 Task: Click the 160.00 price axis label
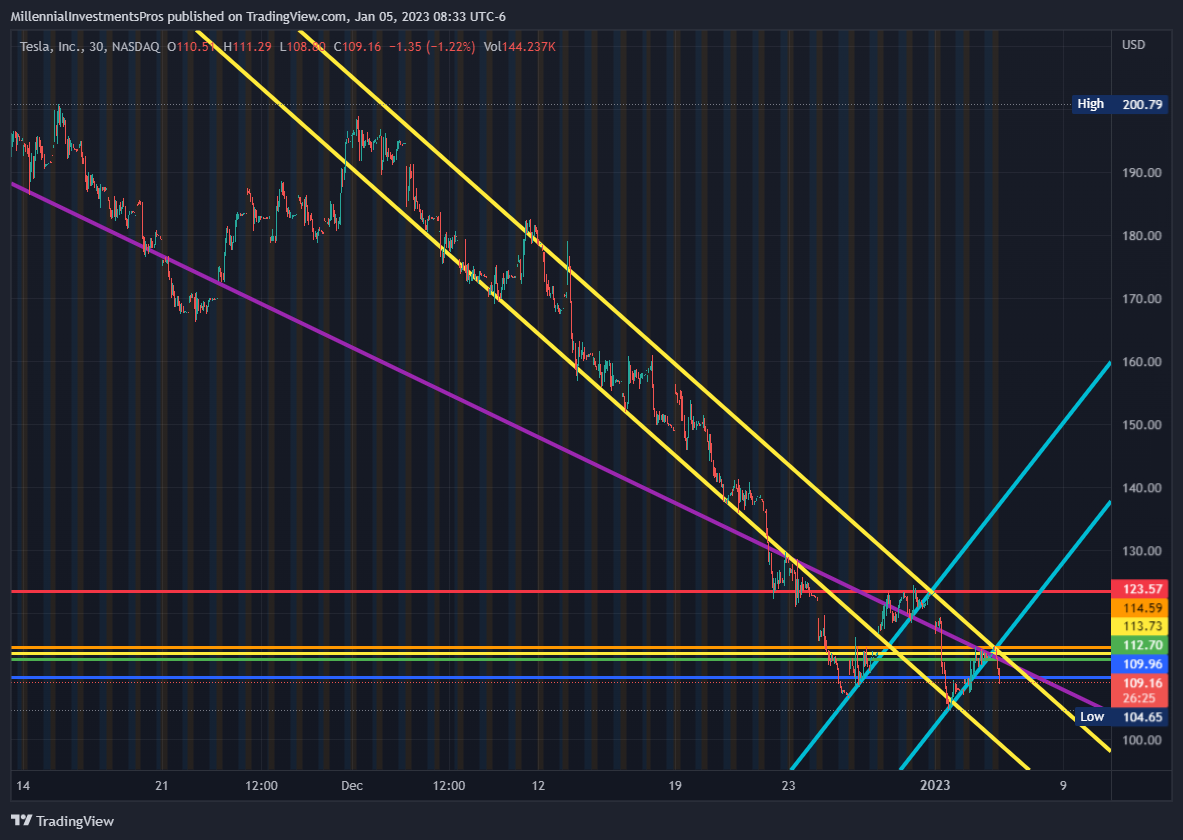(1142, 362)
